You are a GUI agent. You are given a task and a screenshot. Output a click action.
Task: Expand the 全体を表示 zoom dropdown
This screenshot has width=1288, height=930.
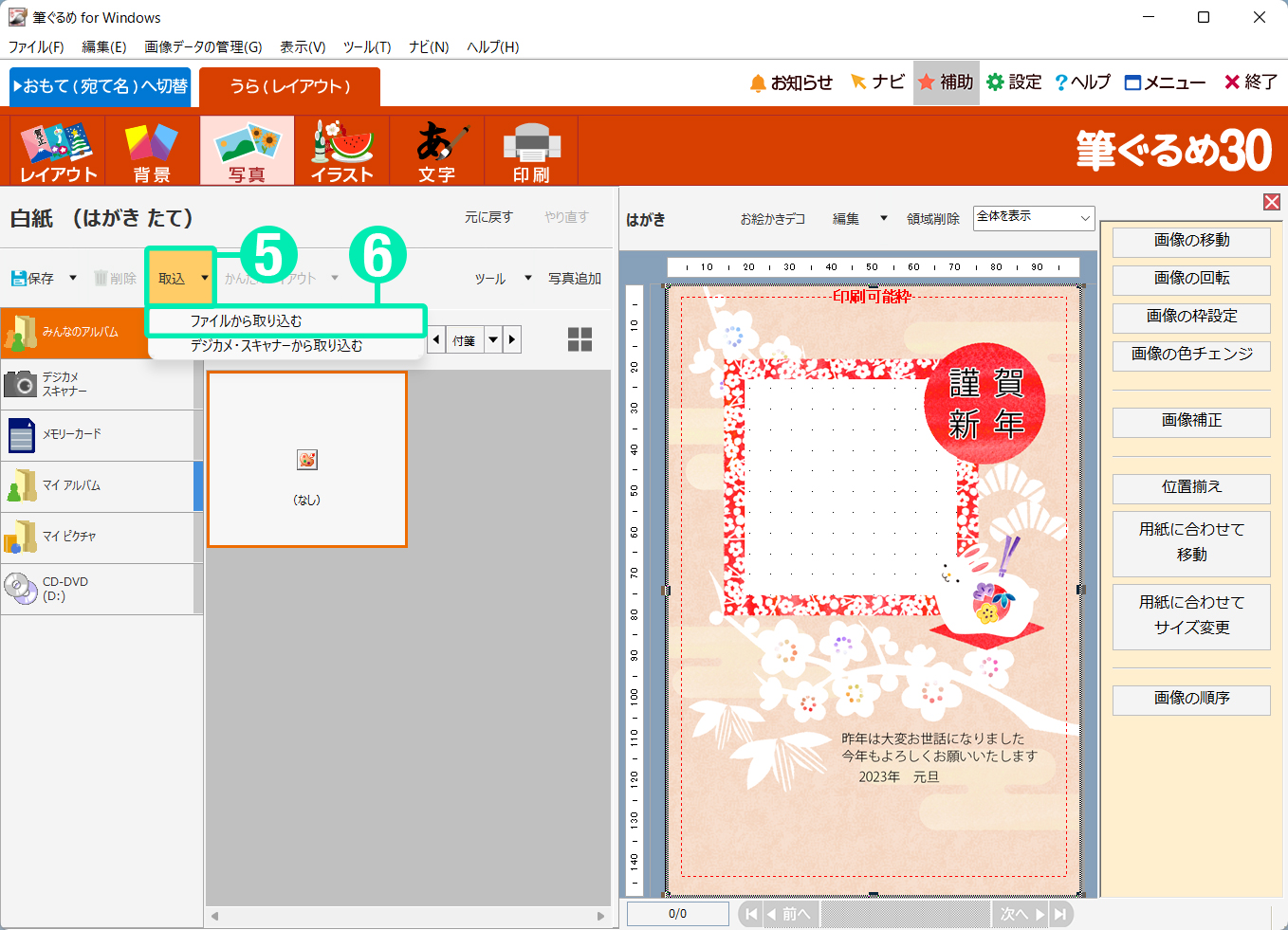coord(1084,218)
